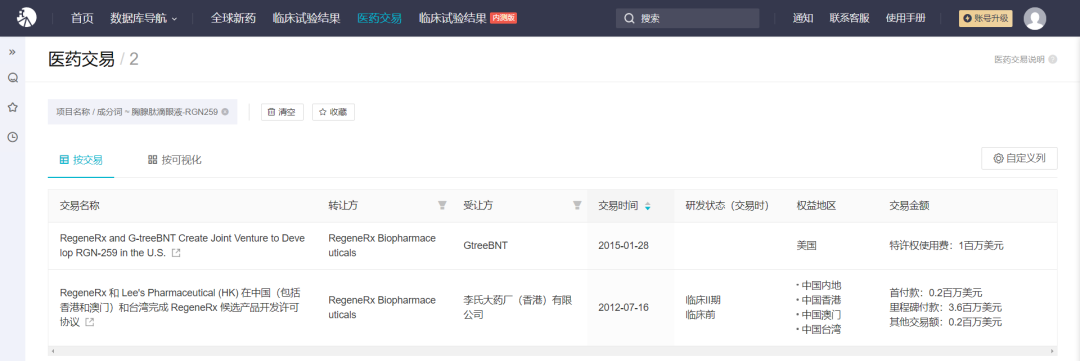
Task: Click the 收藏 button
Action: (x=333, y=112)
